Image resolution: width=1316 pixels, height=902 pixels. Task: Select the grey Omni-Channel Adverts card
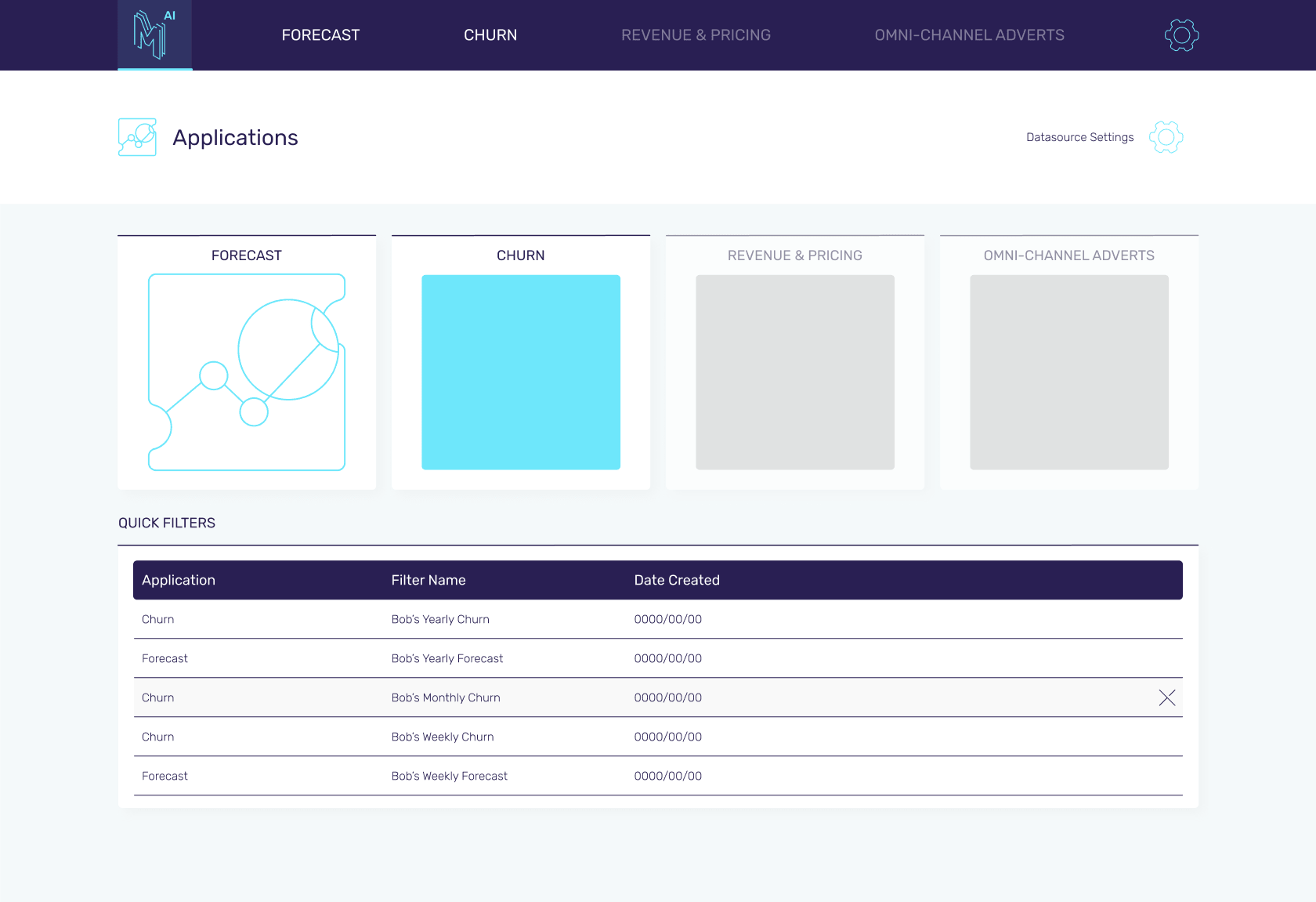tap(1069, 372)
